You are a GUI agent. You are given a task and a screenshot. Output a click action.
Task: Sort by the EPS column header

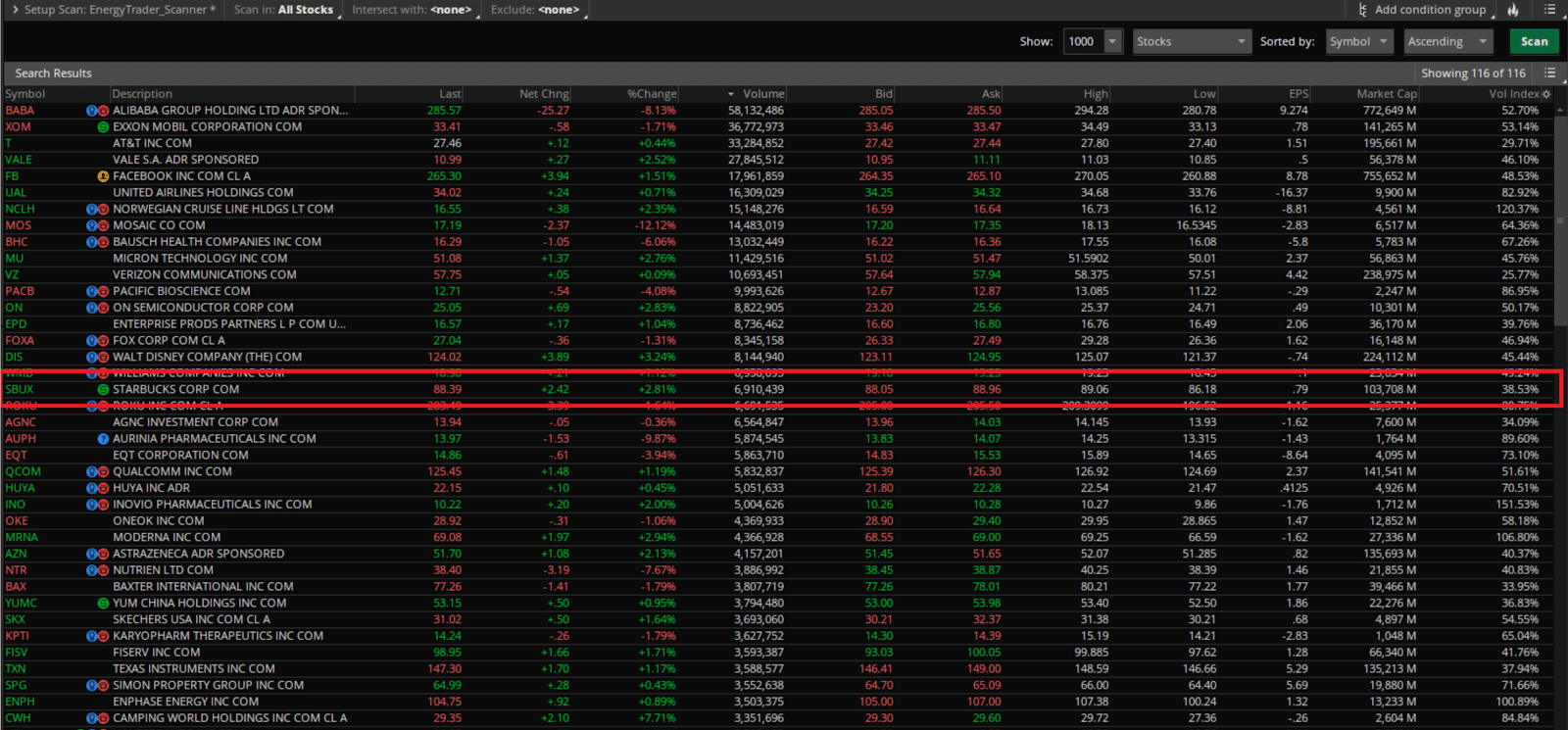point(1298,94)
